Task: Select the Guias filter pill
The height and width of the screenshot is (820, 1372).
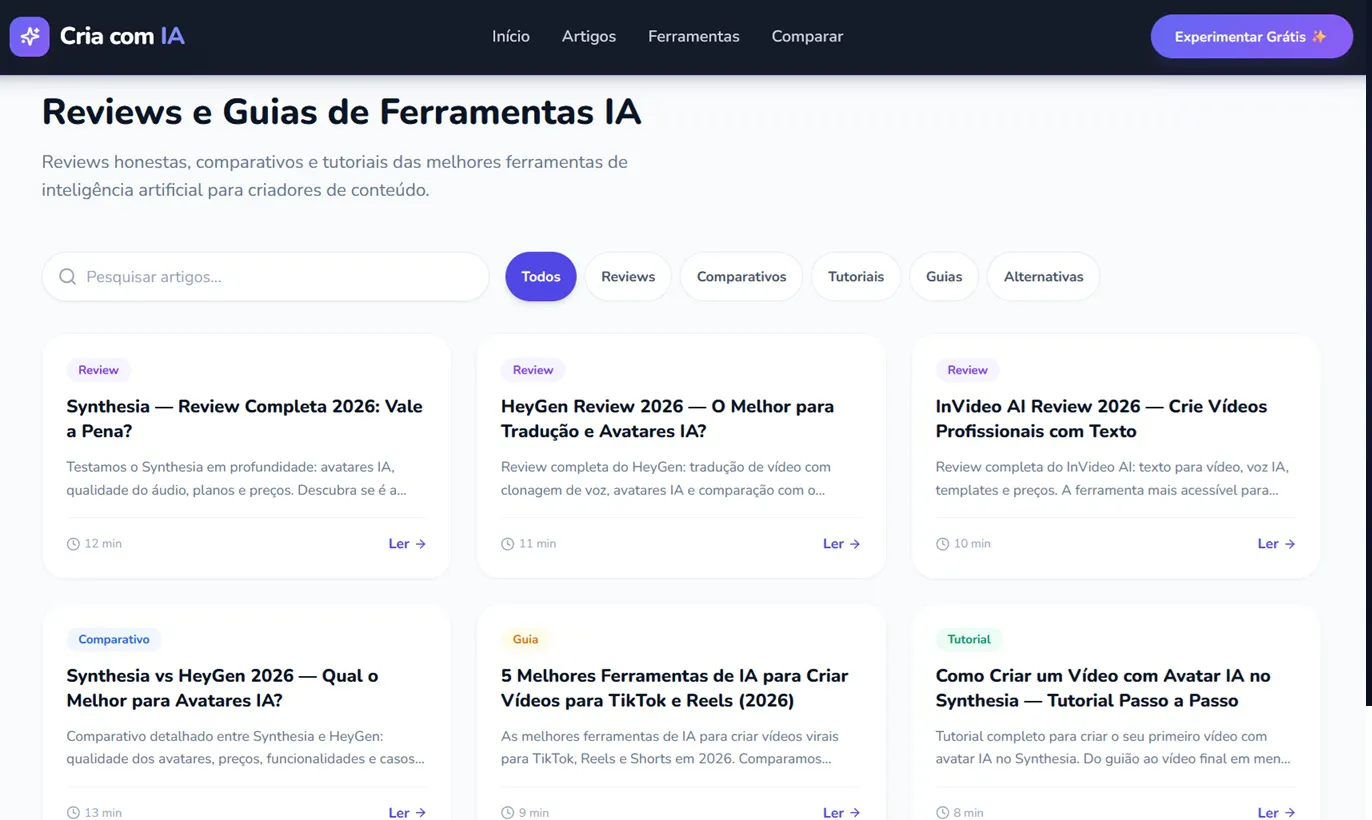Action: [944, 277]
